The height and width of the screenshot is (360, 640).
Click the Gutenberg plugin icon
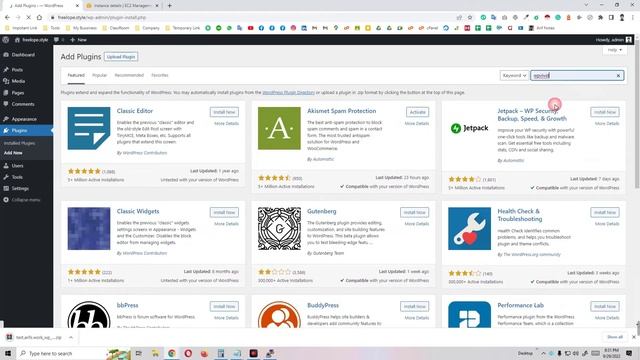coord(279,229)
